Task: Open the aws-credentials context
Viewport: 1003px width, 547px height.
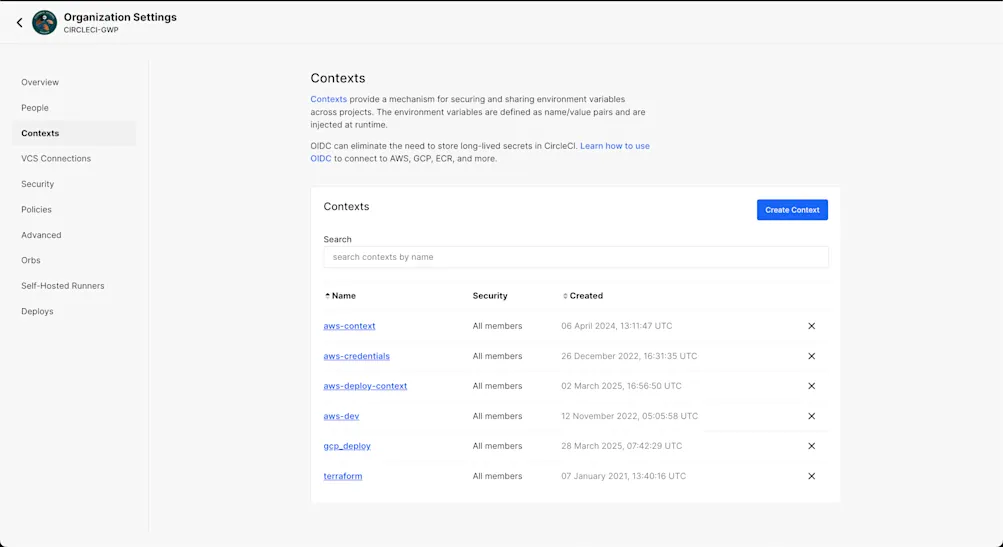Action: pyautogui.click(x=356, y=356)
